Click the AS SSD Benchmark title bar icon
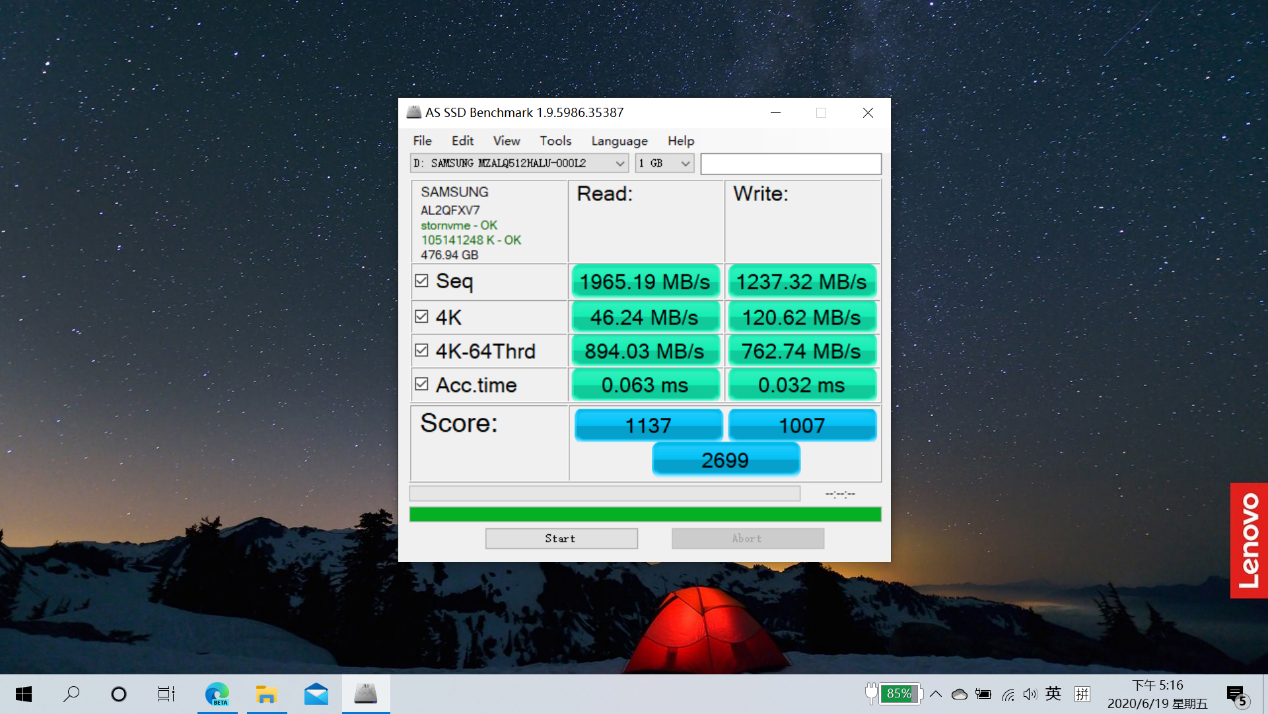The image size is (1268, 714). click(414, 112)
